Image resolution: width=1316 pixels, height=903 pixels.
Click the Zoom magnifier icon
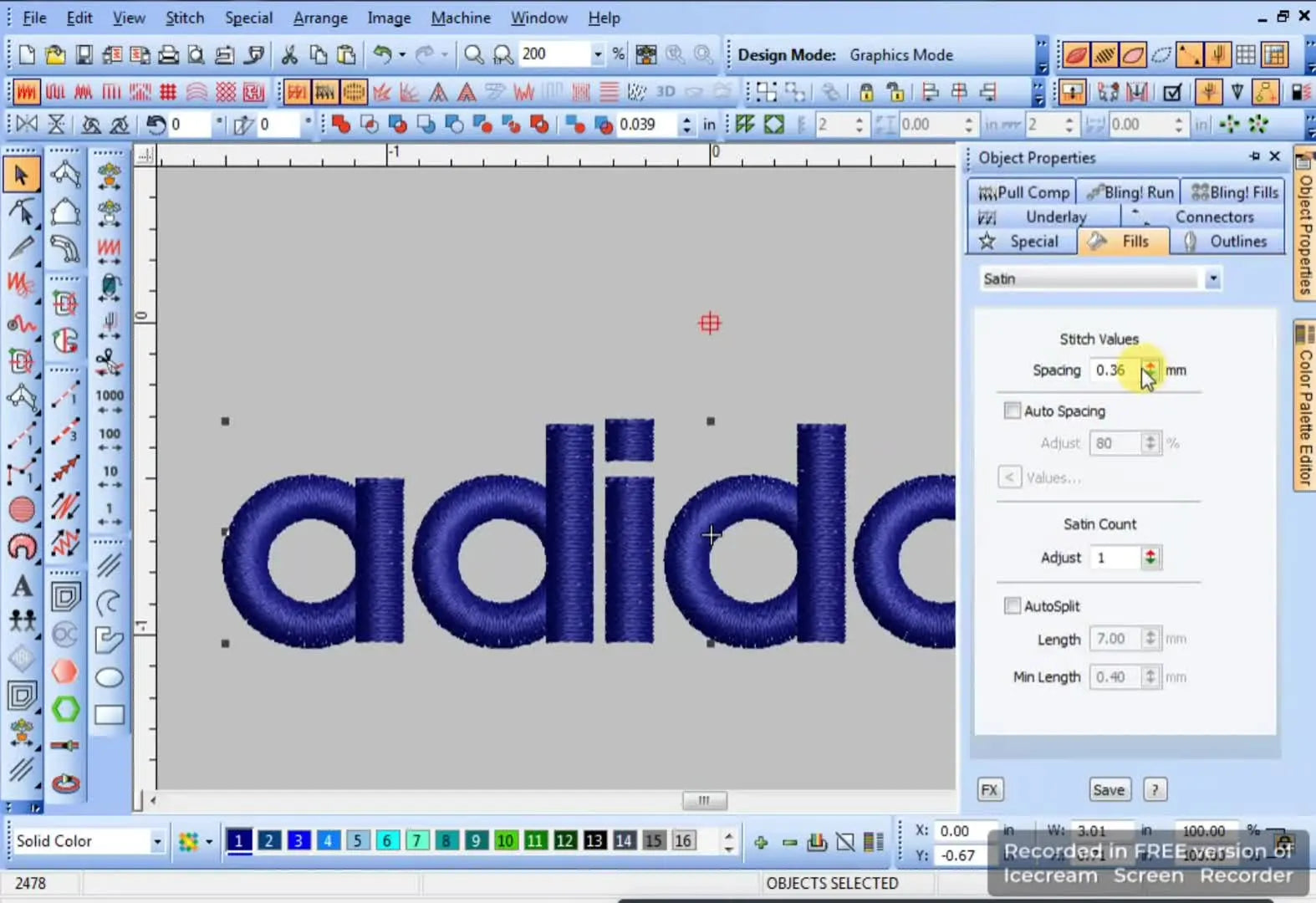click(473, 55)
